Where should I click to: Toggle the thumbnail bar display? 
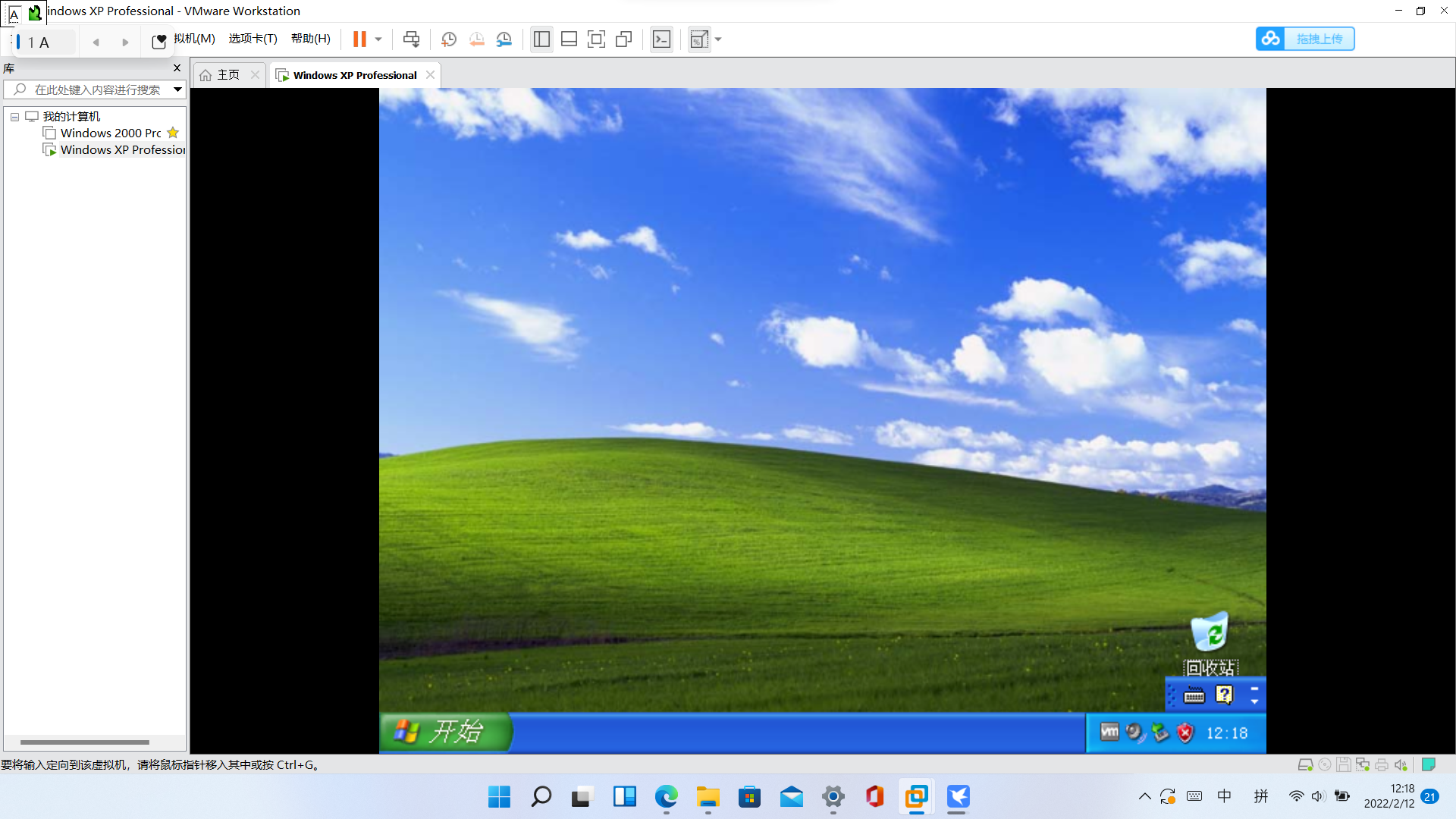[x=569, y=39]
